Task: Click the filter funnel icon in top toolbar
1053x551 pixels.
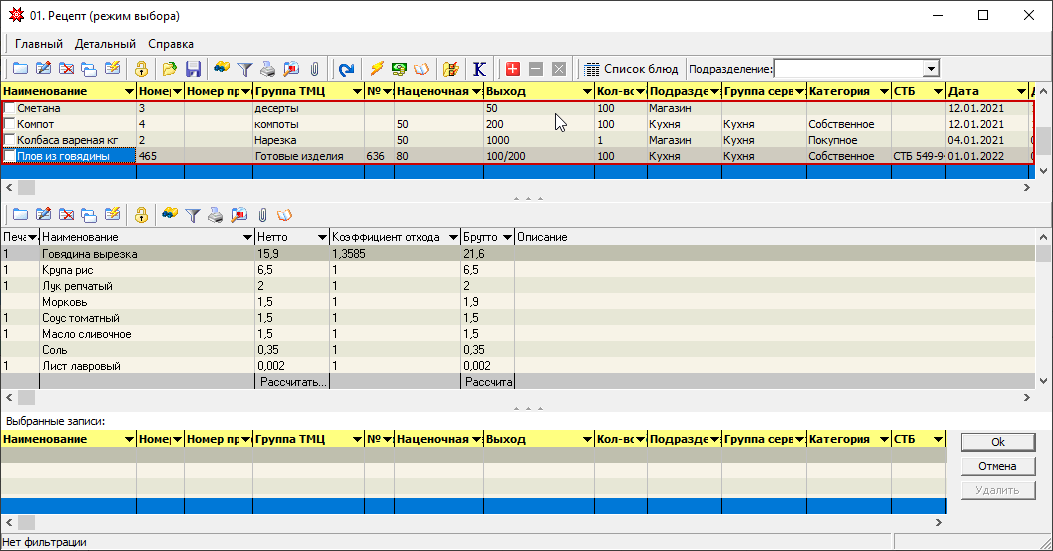Action: pos(244,69)
